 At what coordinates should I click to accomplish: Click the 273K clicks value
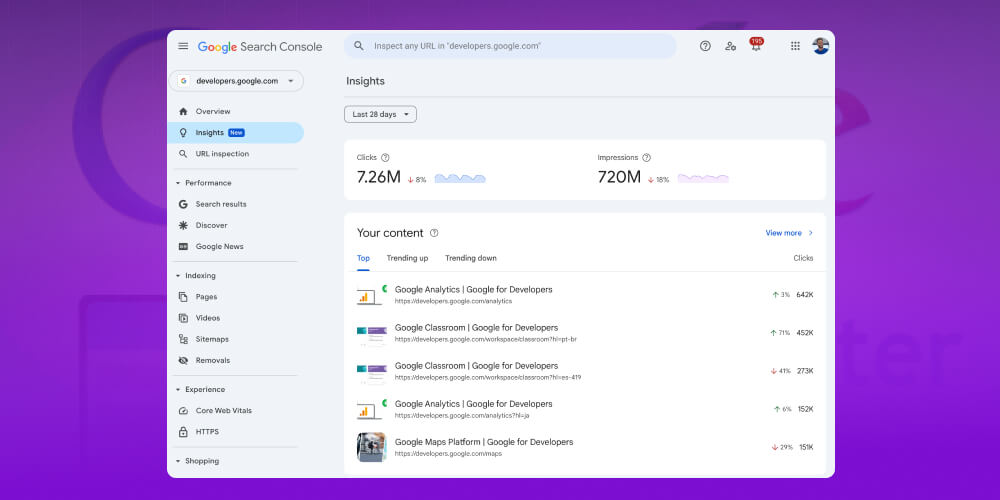coord(805,371)
